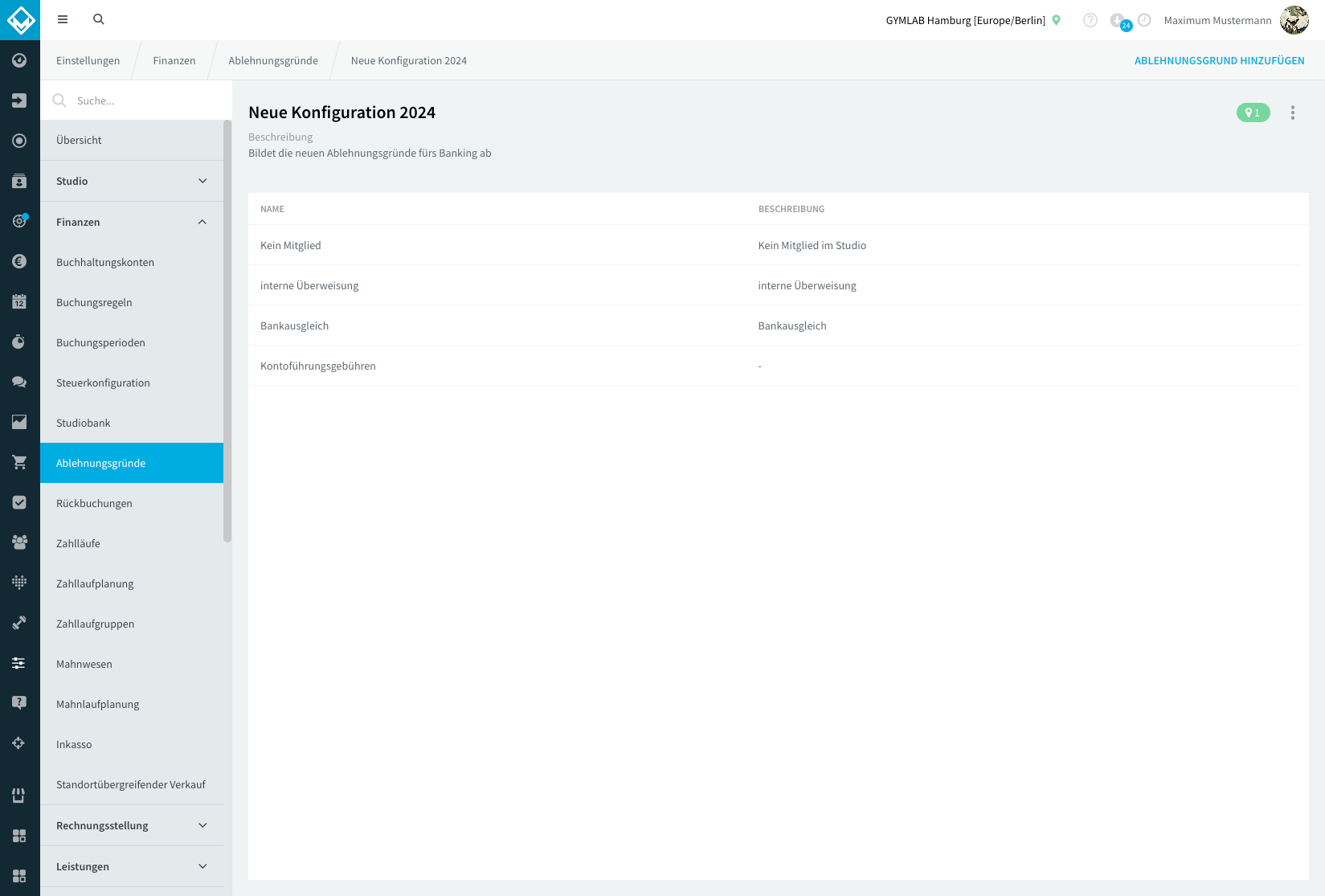This screenshot has height=896, width=1325.
Task: Expand the Leistungen section
Action: pyautogui.click(x=132, y=866)
